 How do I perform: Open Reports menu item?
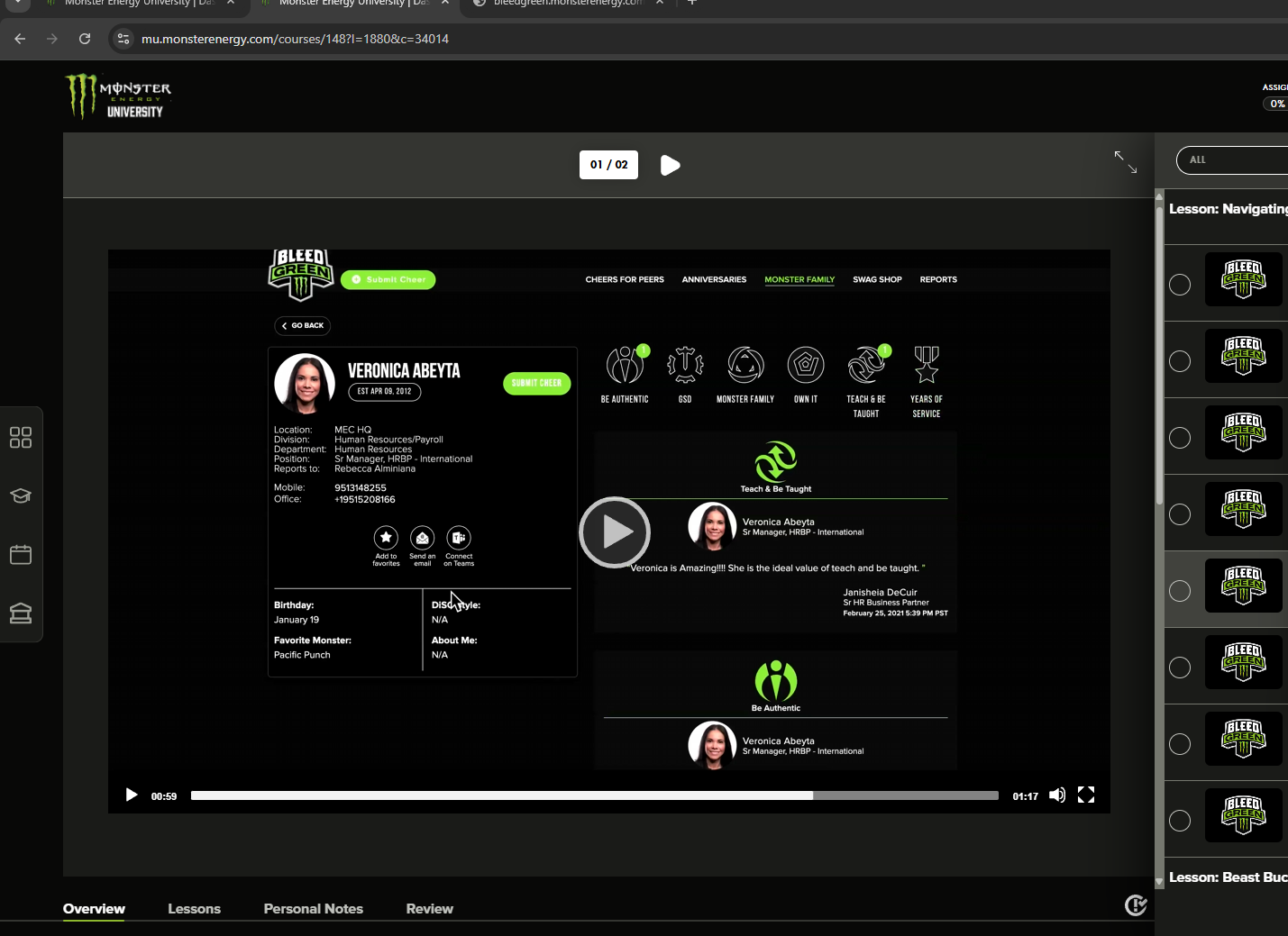[938, 280]
